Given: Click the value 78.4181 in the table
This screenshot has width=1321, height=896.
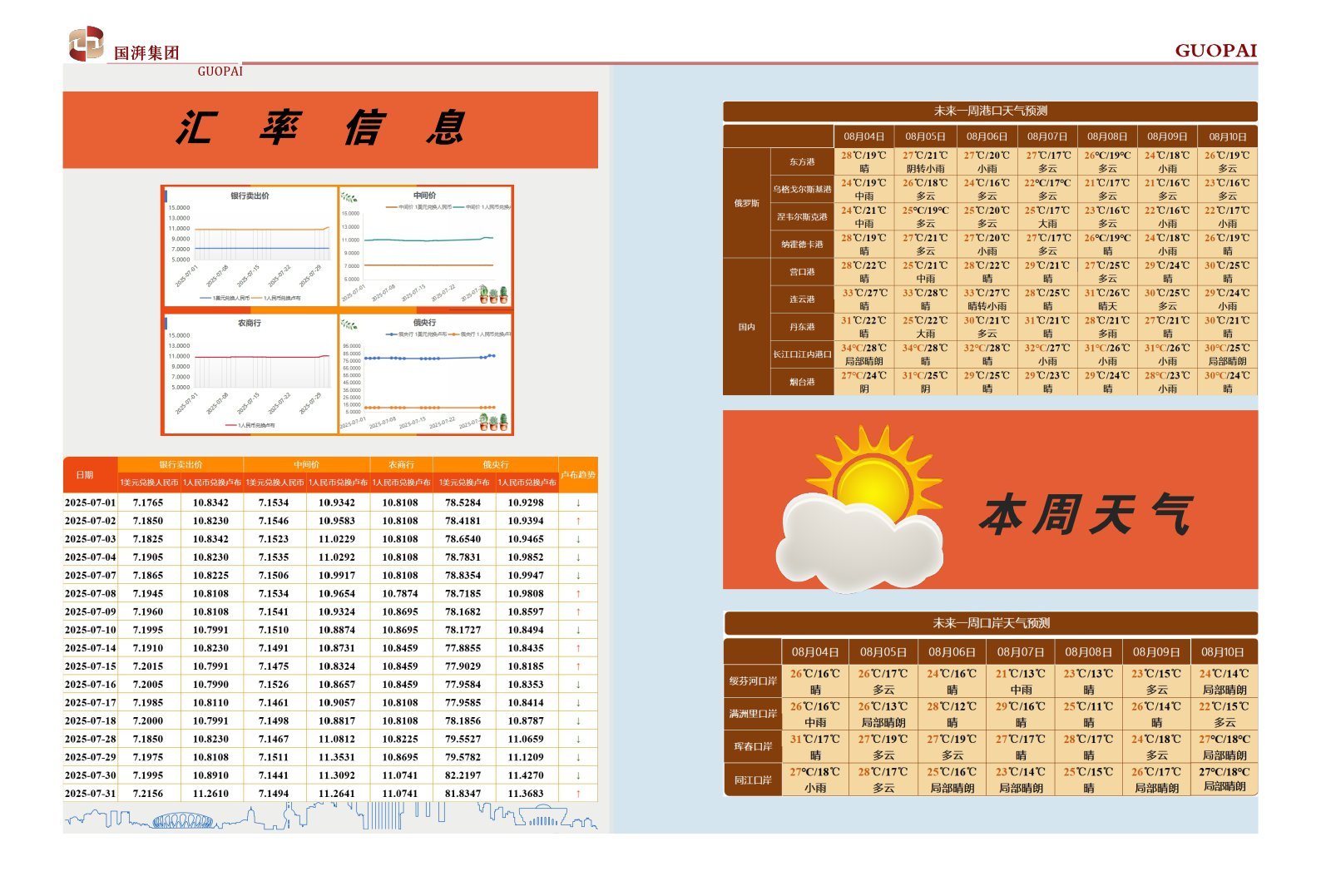Looking at the screenshot, I should (463, 521).
